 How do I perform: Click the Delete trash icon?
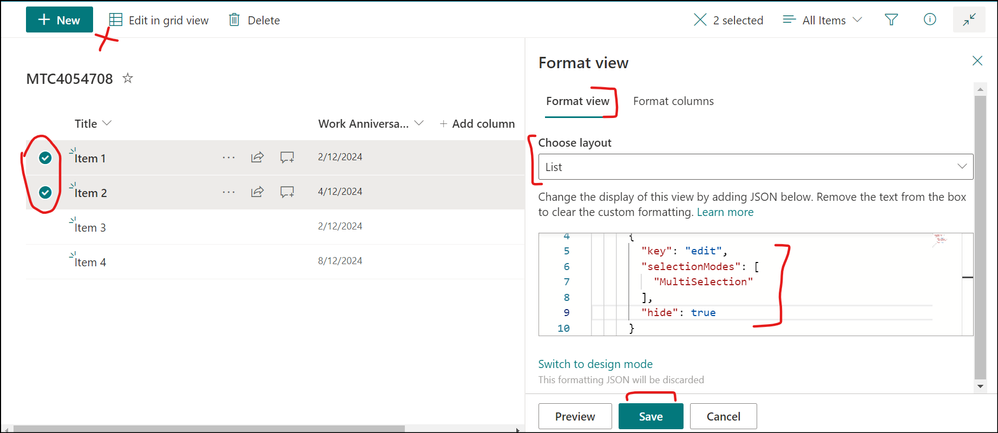click(x=234, y=20)
